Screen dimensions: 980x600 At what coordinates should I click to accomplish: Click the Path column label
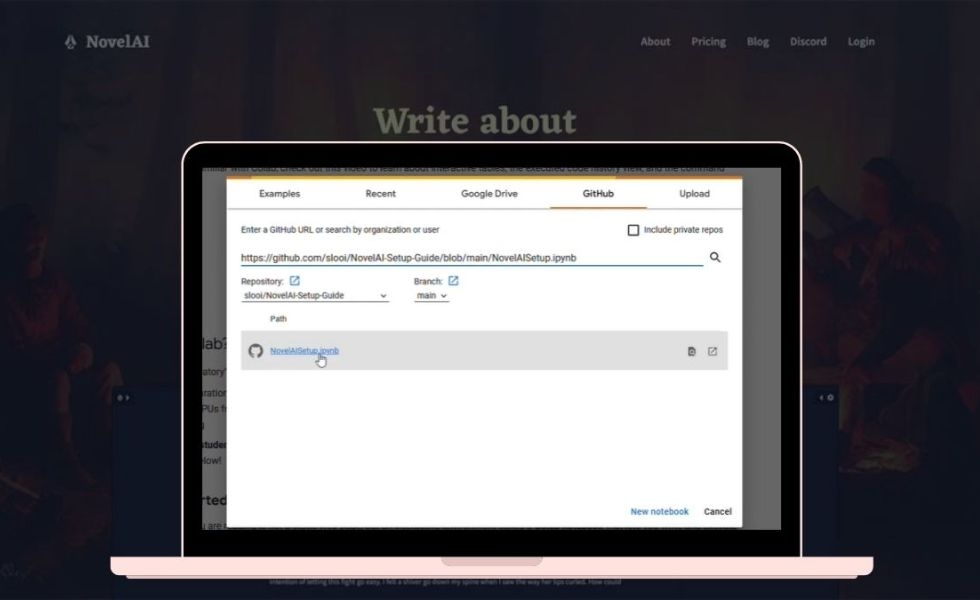278,319
